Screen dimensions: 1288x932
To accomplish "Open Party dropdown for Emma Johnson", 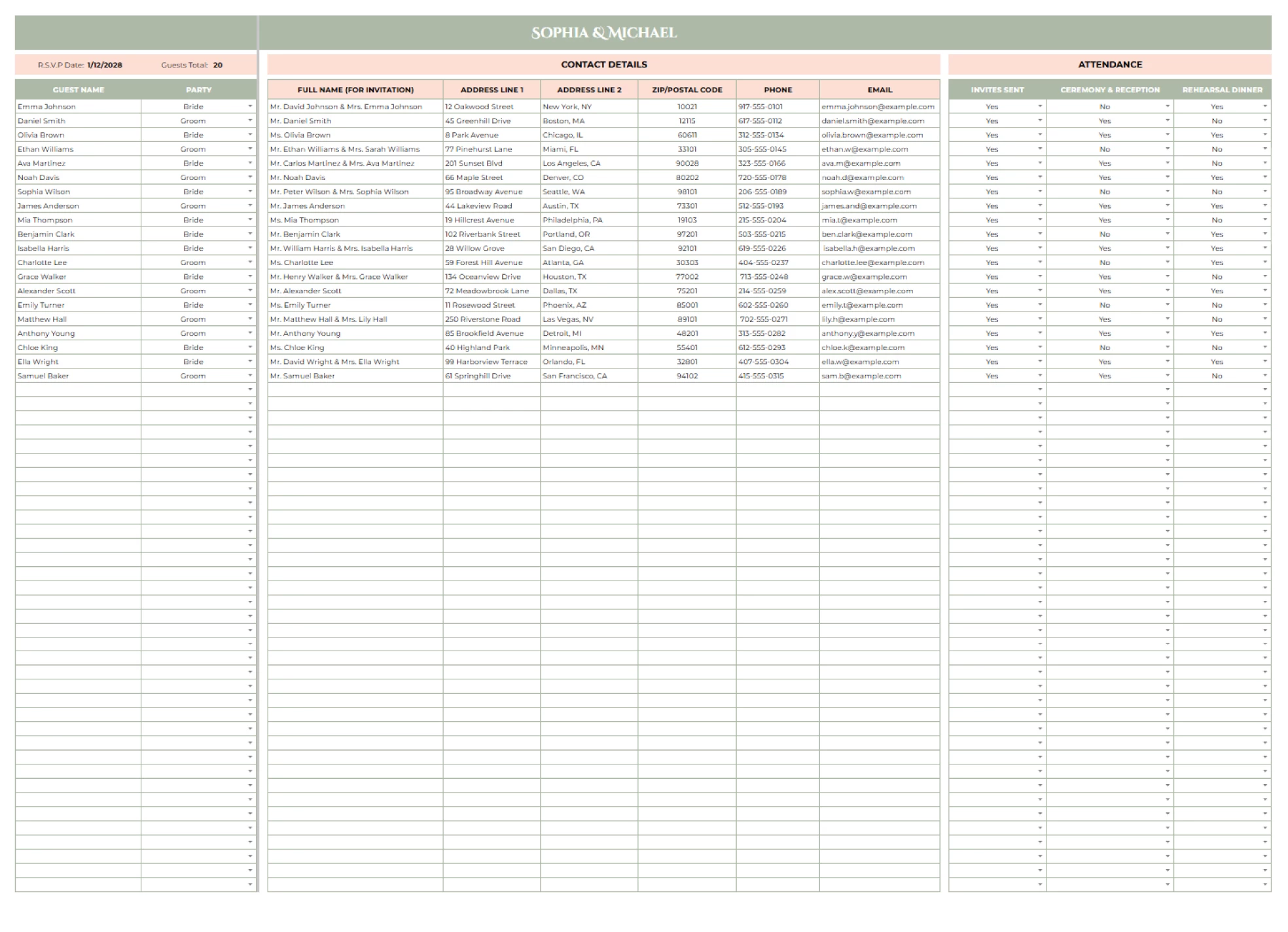I will (x=250, y=106).
